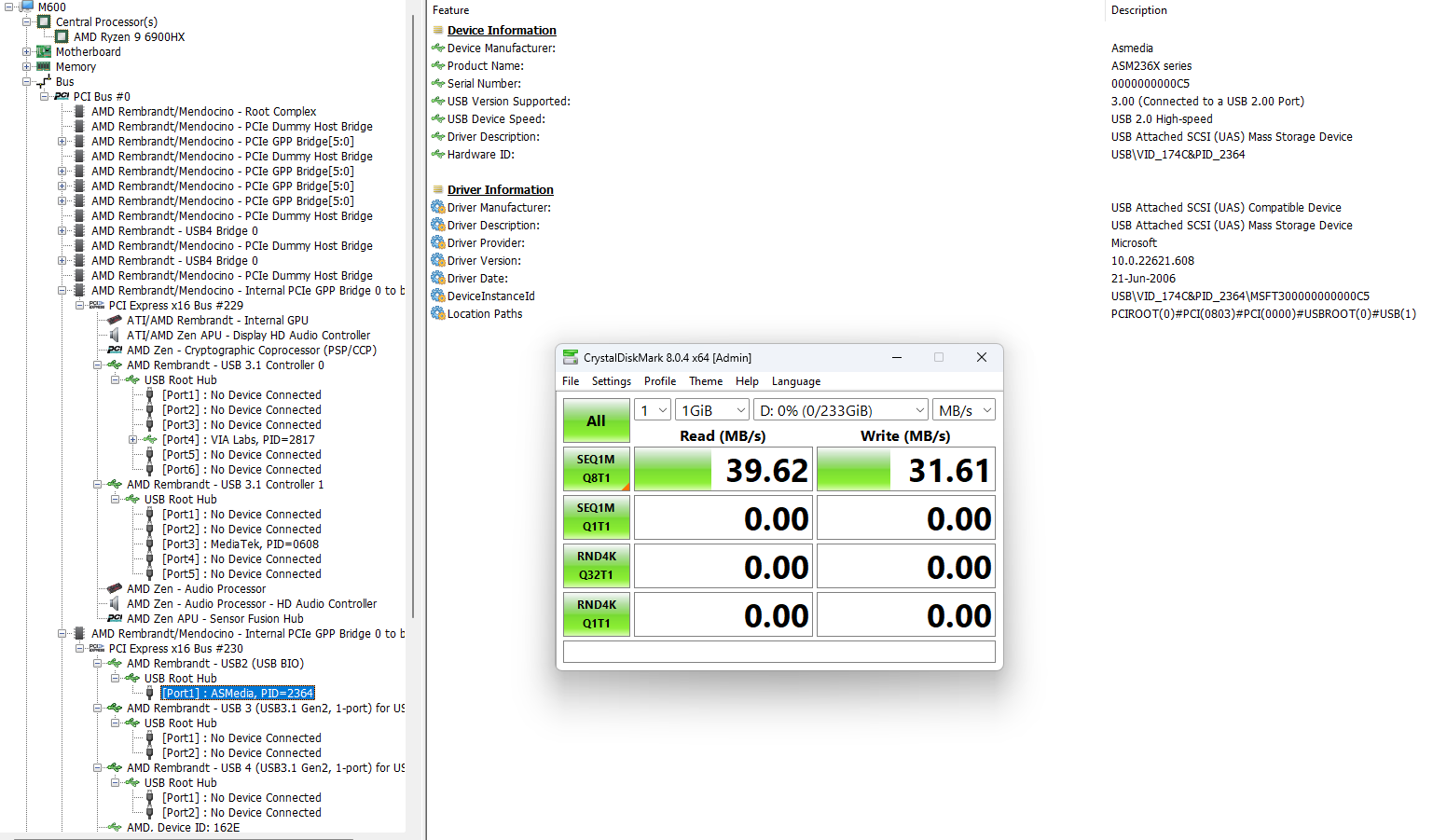Start the SEQ1M Q1T1 test
The width and height of the screenshot is (1433, 840).
click(x=597, y=517)
